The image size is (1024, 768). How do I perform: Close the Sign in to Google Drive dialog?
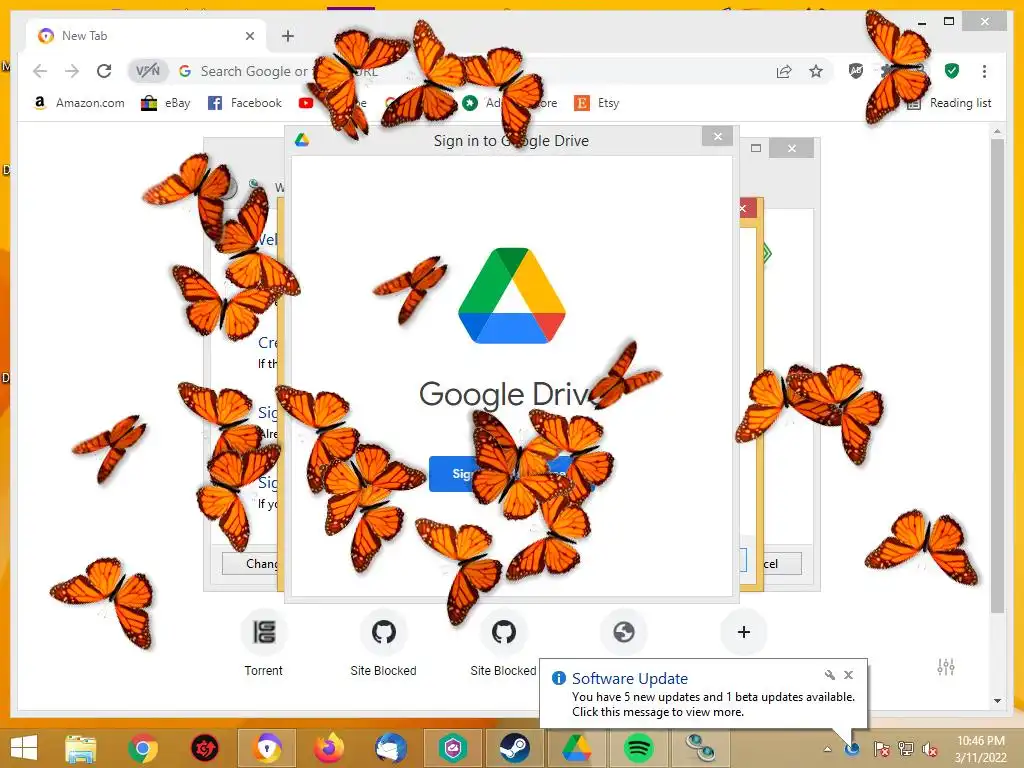[x=718, y=136]
